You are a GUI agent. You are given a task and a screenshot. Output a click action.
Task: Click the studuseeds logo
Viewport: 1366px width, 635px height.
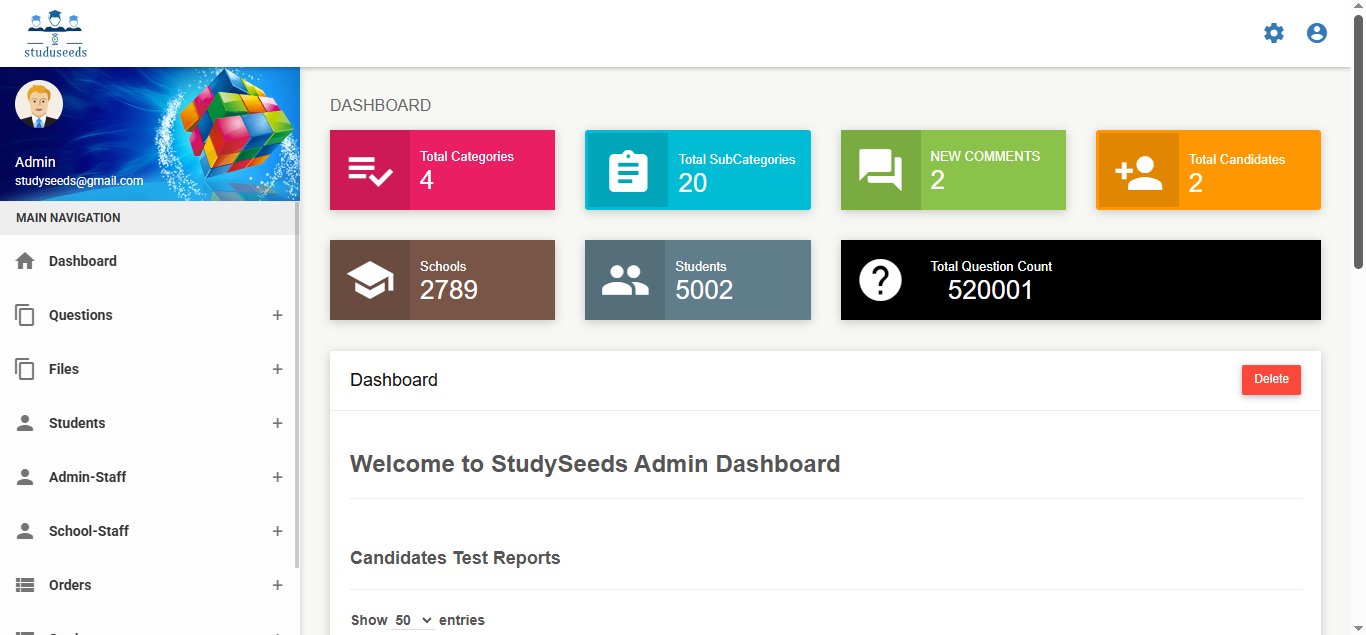56,34
